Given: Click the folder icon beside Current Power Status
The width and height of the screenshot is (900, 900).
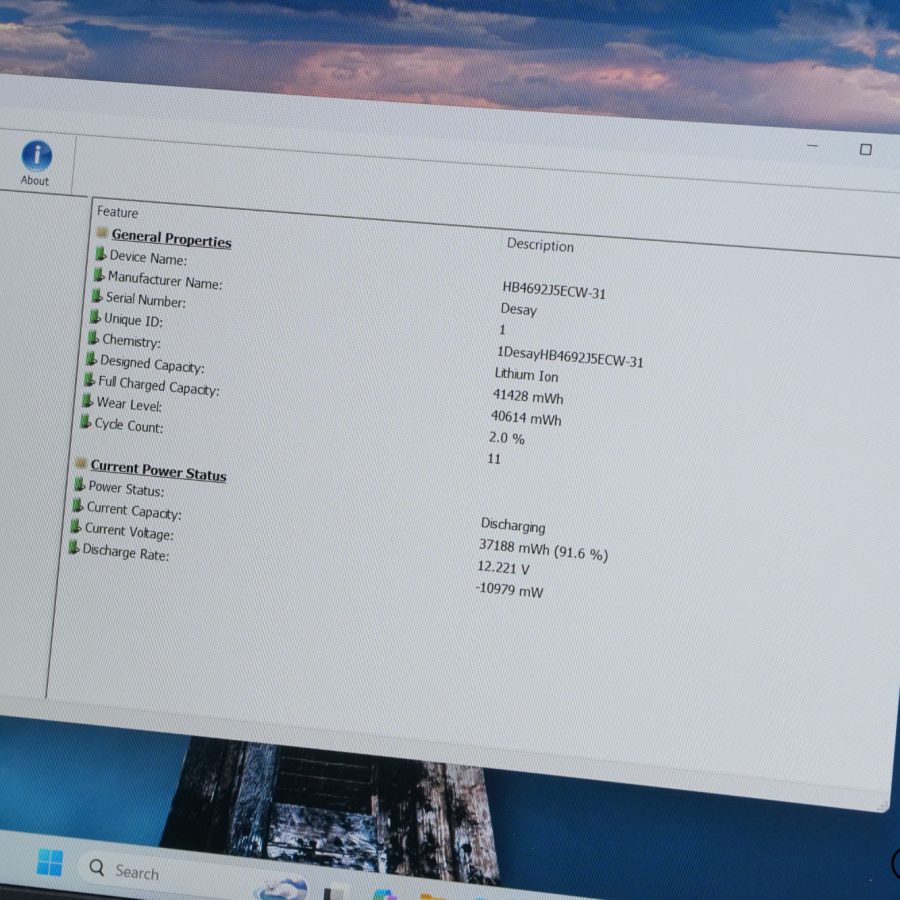Looking at the screenshot, I should tap(81, 463).
